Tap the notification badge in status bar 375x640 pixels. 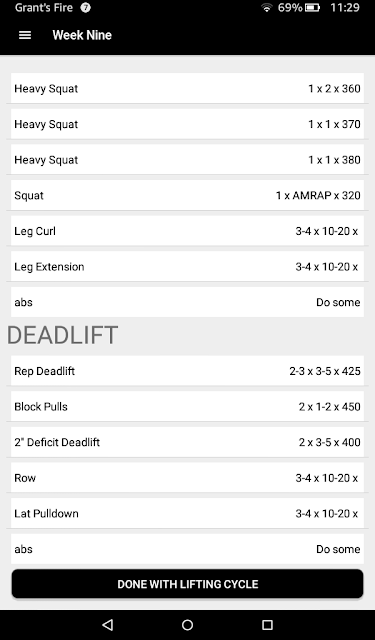click(85, 8)
